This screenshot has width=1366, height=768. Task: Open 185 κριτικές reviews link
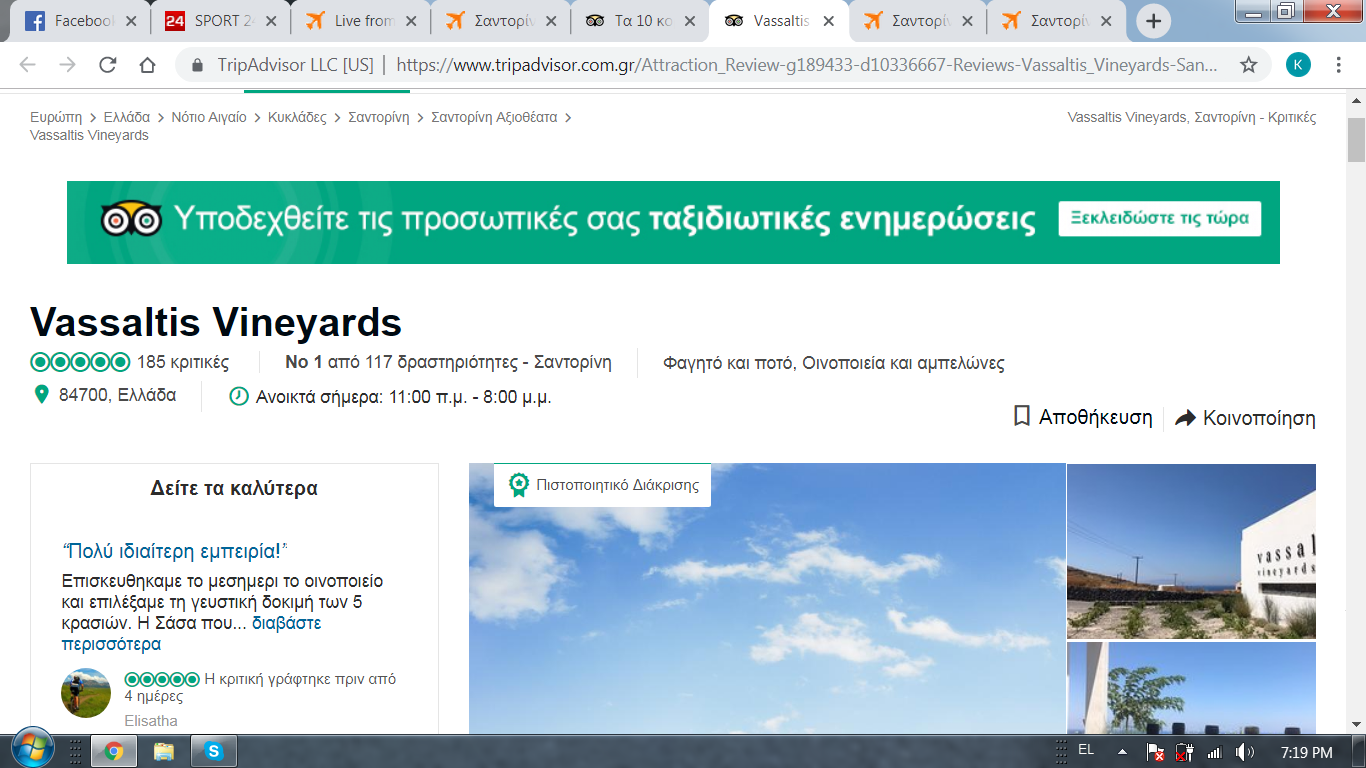(x=183, y=362)
